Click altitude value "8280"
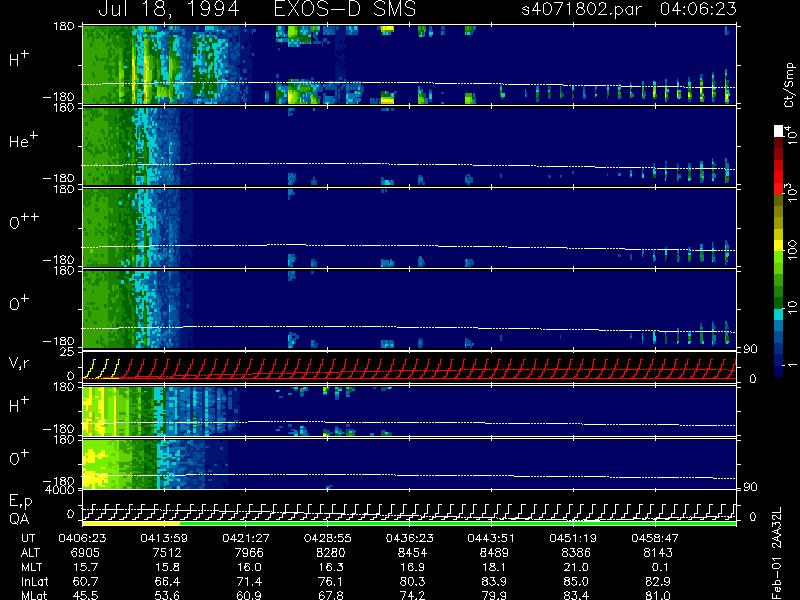800x600 pixels. pos(331,553)
